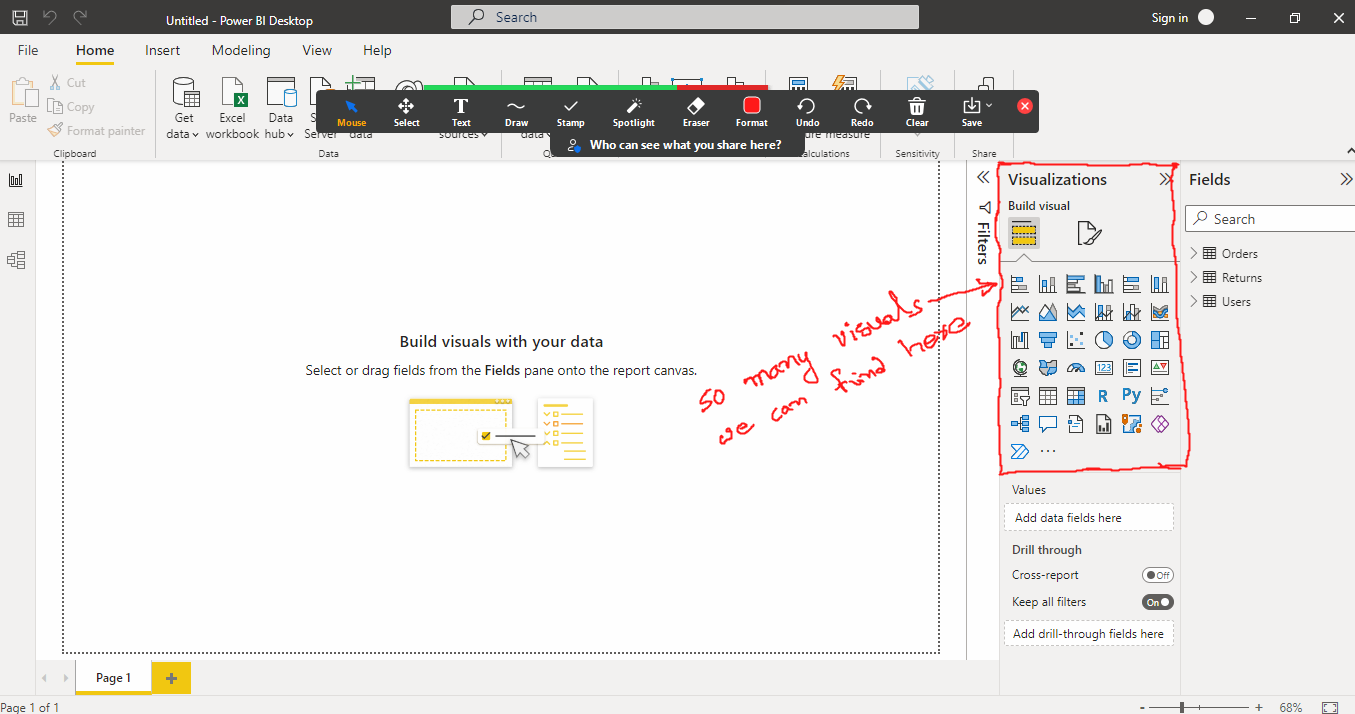
Task: Switch to the View ribbon tab
Action: click(x=317, y=50)
